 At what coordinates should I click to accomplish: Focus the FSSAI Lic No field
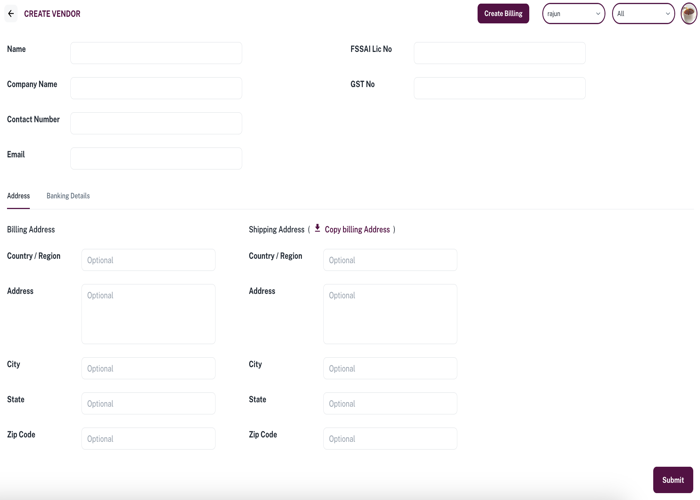(500, 53)
